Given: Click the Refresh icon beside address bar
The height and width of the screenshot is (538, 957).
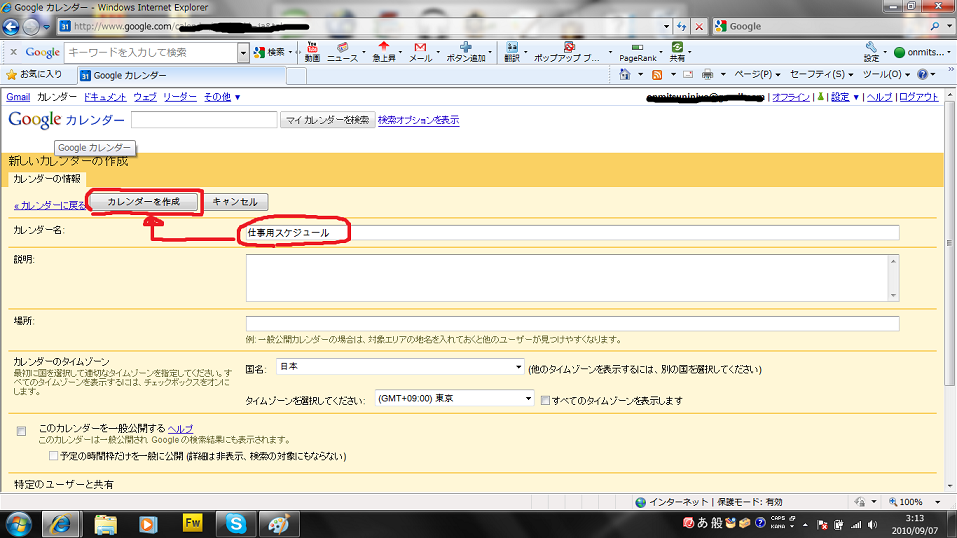Looking at the screenshot, I should 681,26.
